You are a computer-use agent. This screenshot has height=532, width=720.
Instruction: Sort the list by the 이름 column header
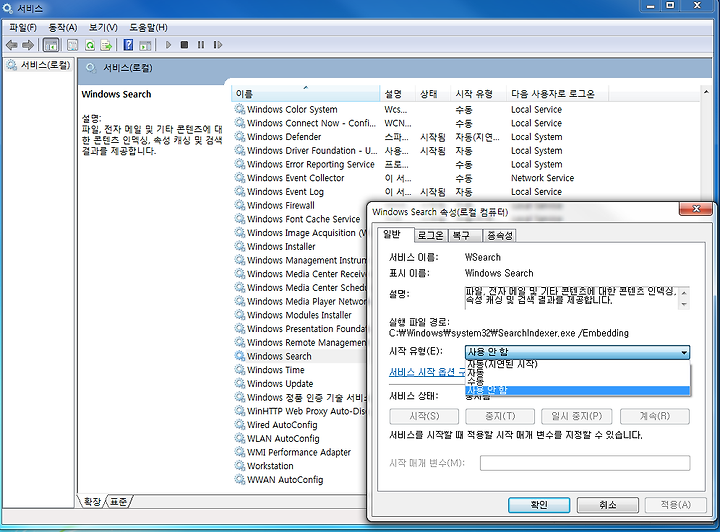(305, 94)
